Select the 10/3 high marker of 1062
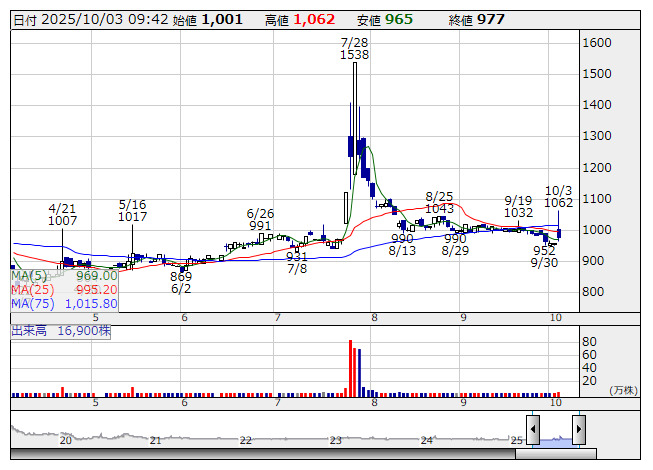Viewport: 653px width, 470px height. click(558, 196)
